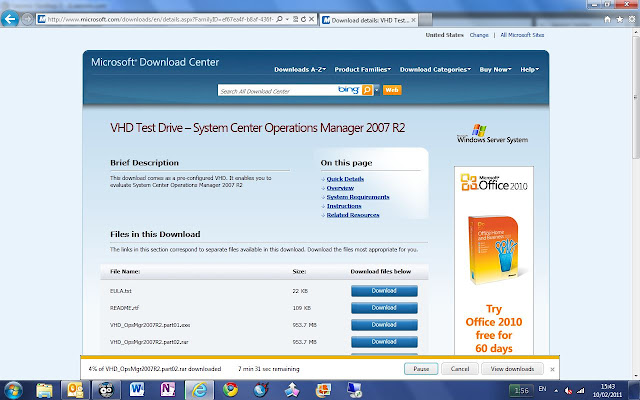Open the orange presentation app on taskbar
Viewport: 640px width, 400px height.
click(323, 390)
